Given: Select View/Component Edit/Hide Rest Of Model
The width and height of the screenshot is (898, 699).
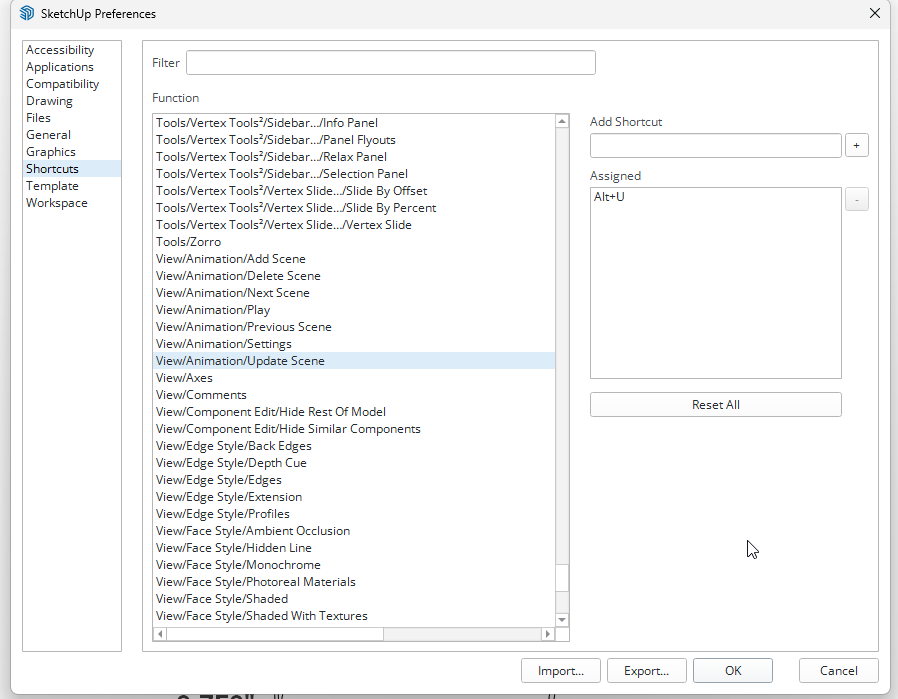Looking at the screenshot, I should (x=355, y=412).
